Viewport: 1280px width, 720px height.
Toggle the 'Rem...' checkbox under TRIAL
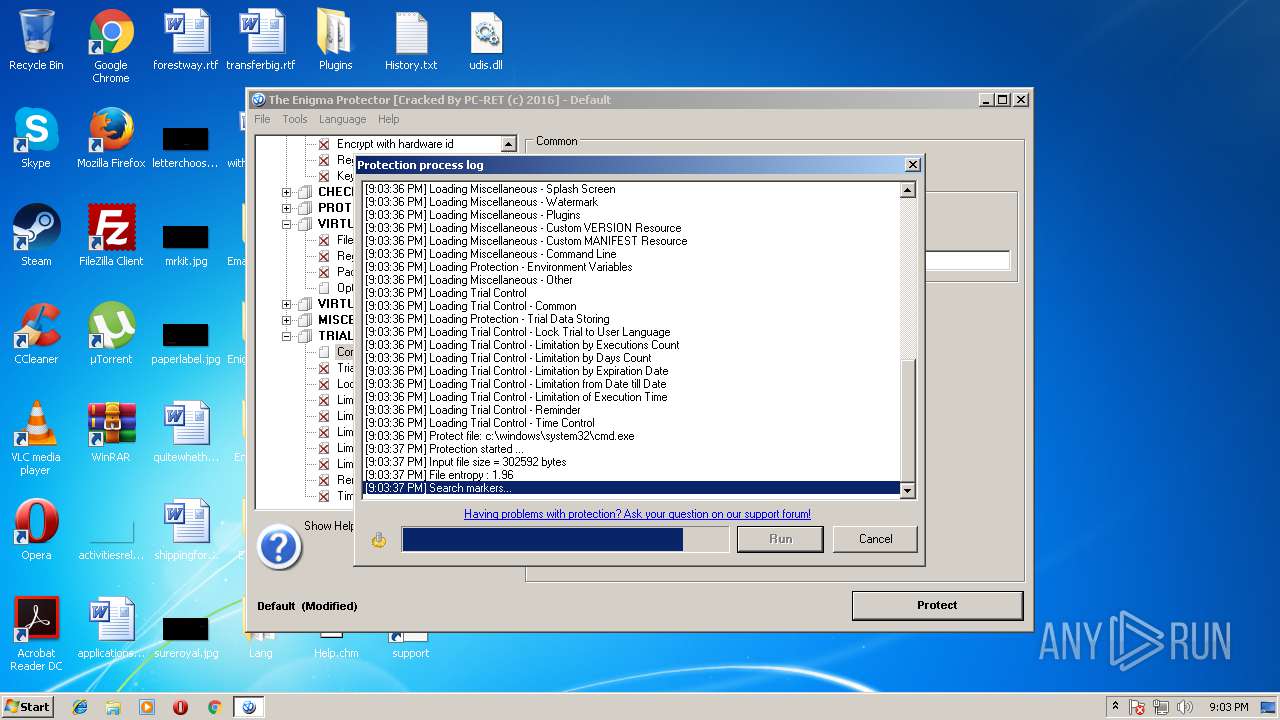tap(324, 480)
